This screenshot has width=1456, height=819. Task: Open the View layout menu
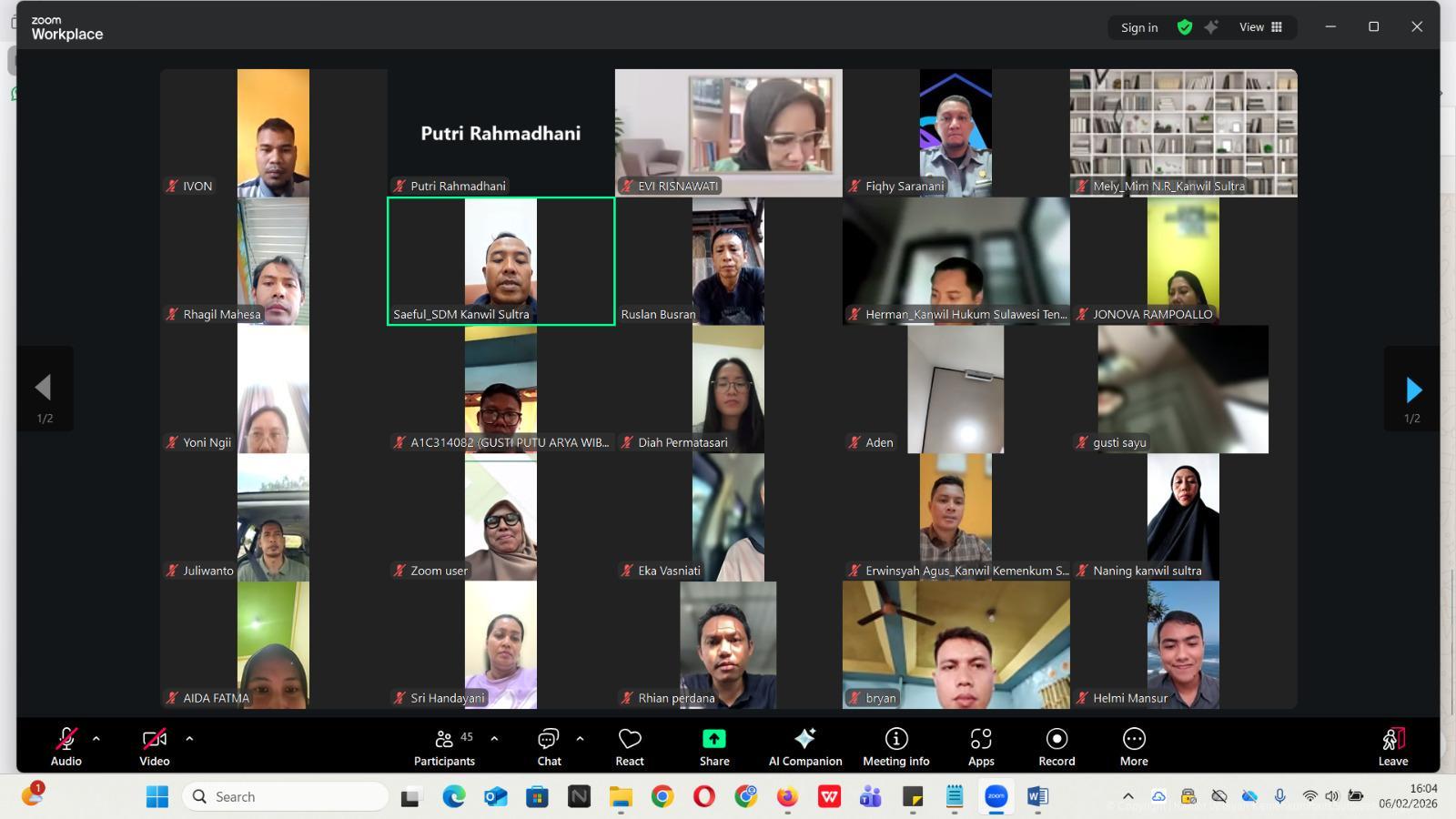[x=1260, y=27]
